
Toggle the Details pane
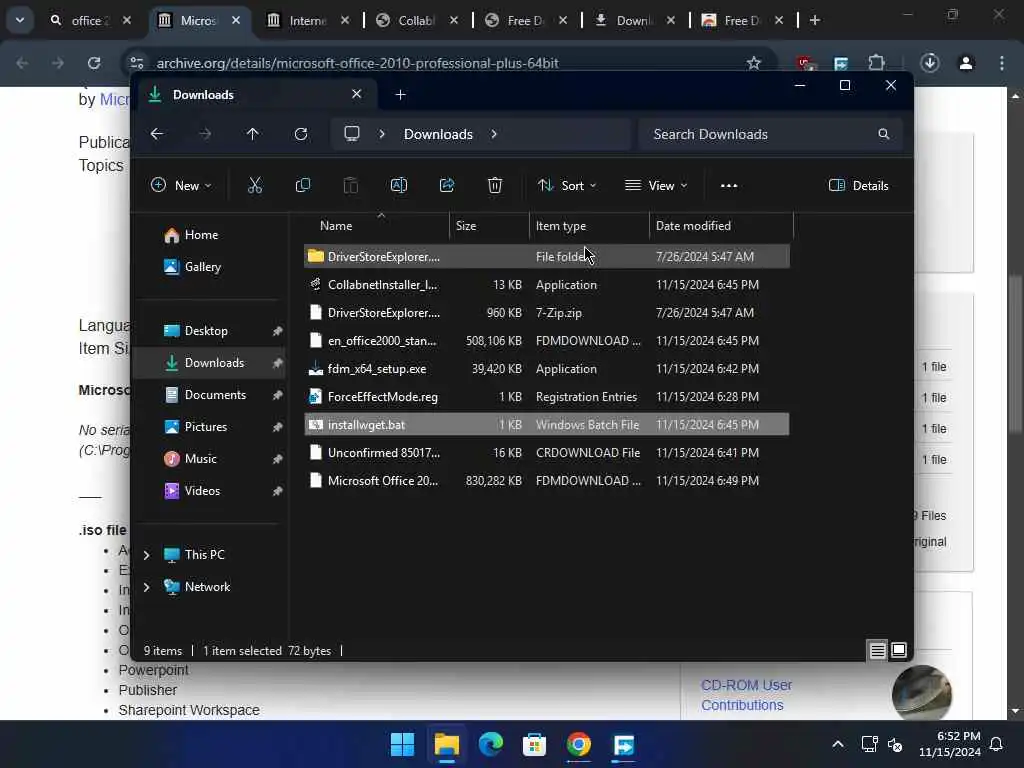pyautogui.click(x=858, y=185)
